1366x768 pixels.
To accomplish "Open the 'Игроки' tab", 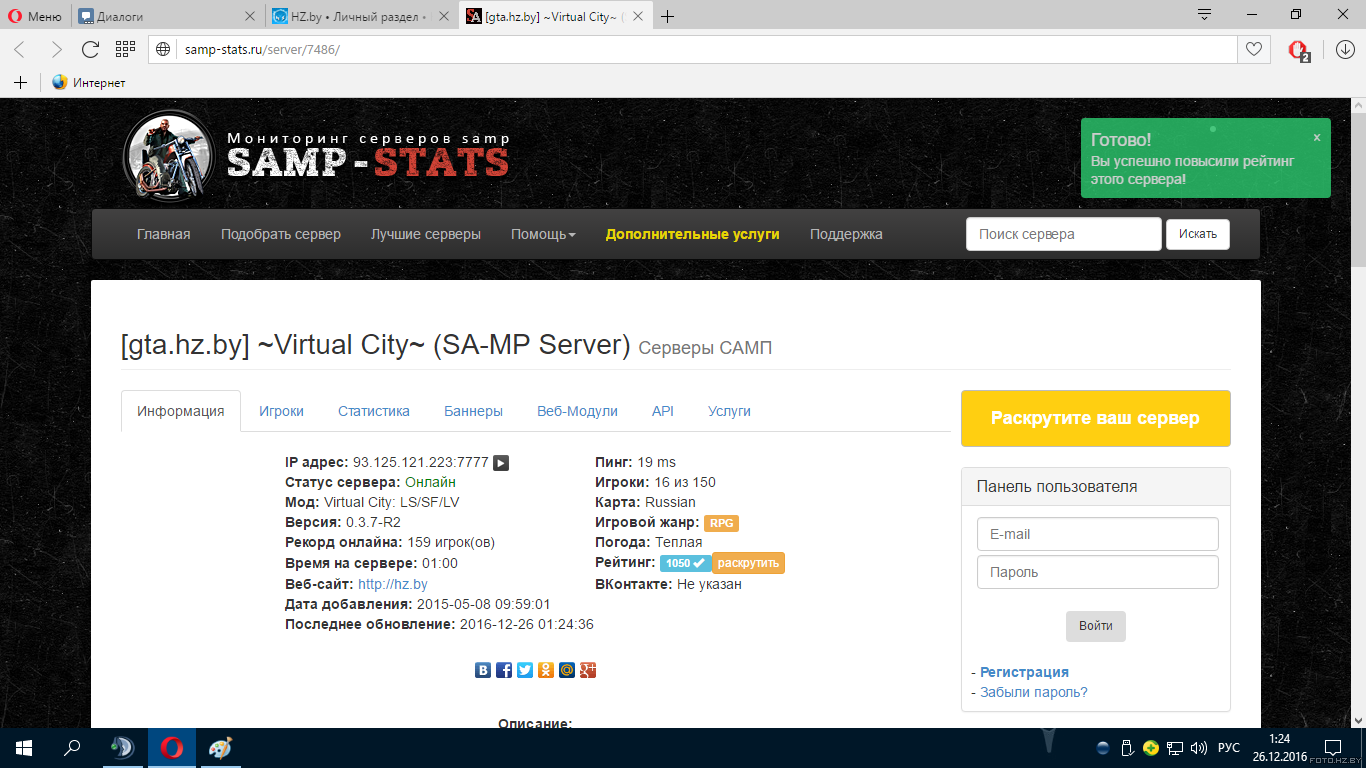I will 281,411.
